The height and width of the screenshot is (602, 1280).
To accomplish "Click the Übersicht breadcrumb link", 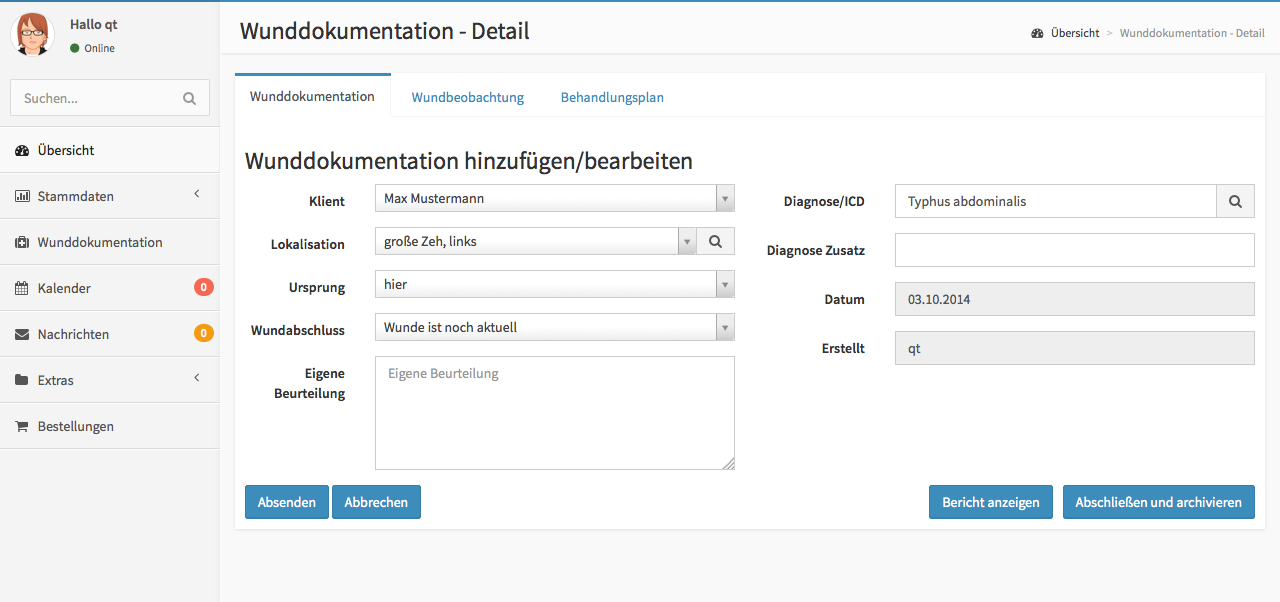I will pos(1075,33).
